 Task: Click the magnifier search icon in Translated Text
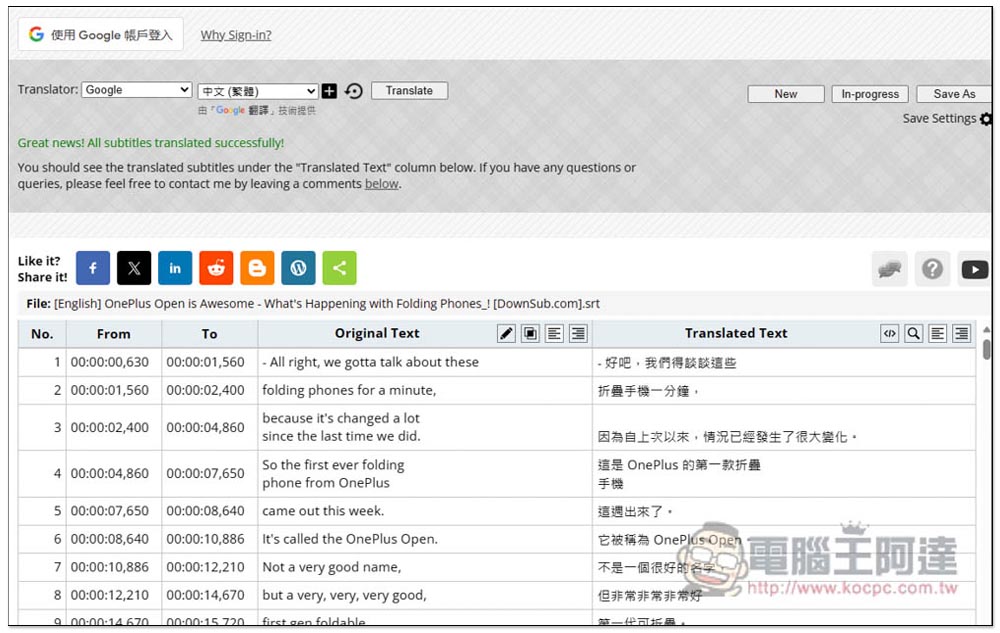click(914, 333)
